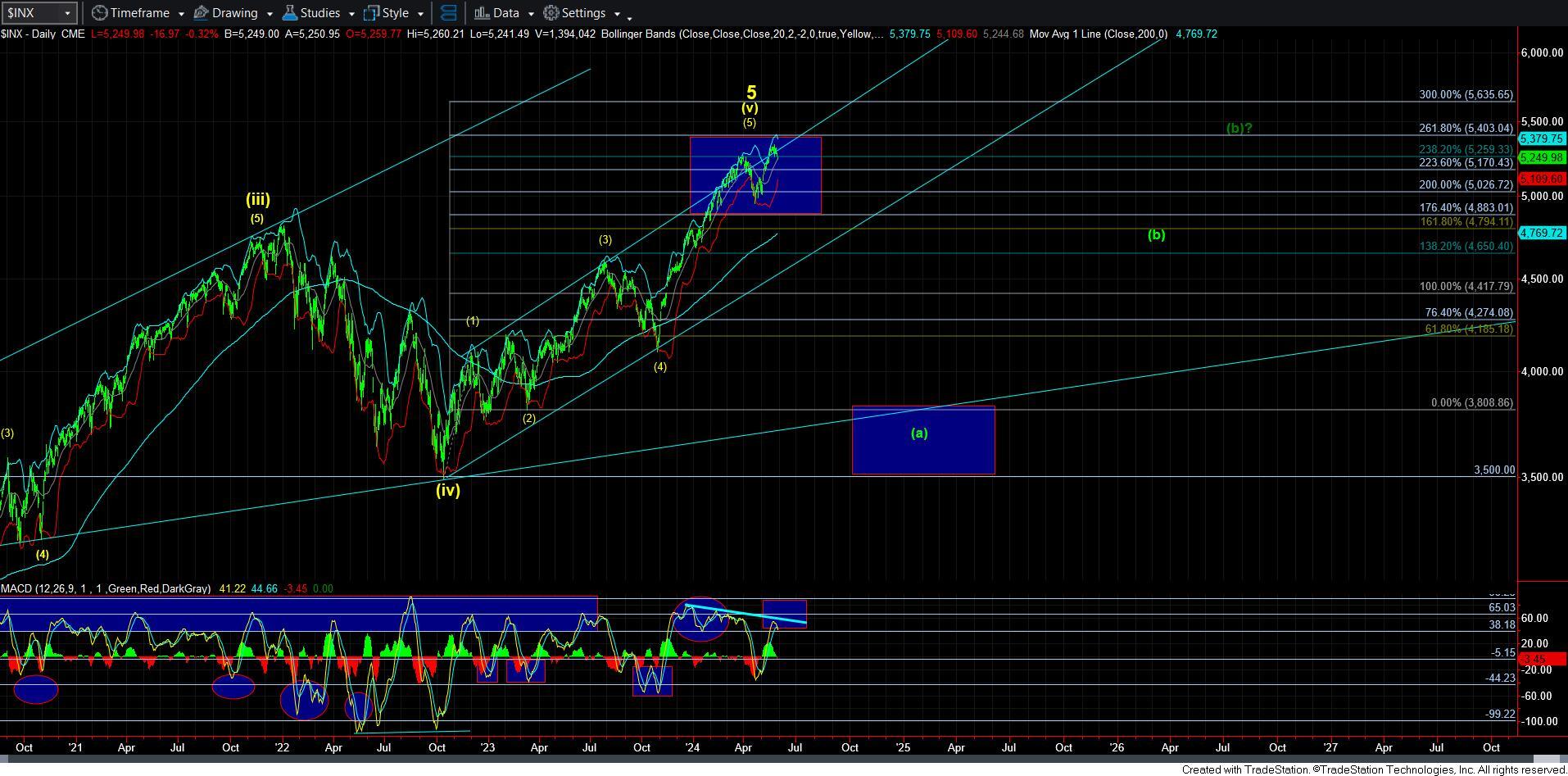This screenshot has height=776, width=1568.
Task: Click the $INX symbol entry field
Action: (31, 13)
